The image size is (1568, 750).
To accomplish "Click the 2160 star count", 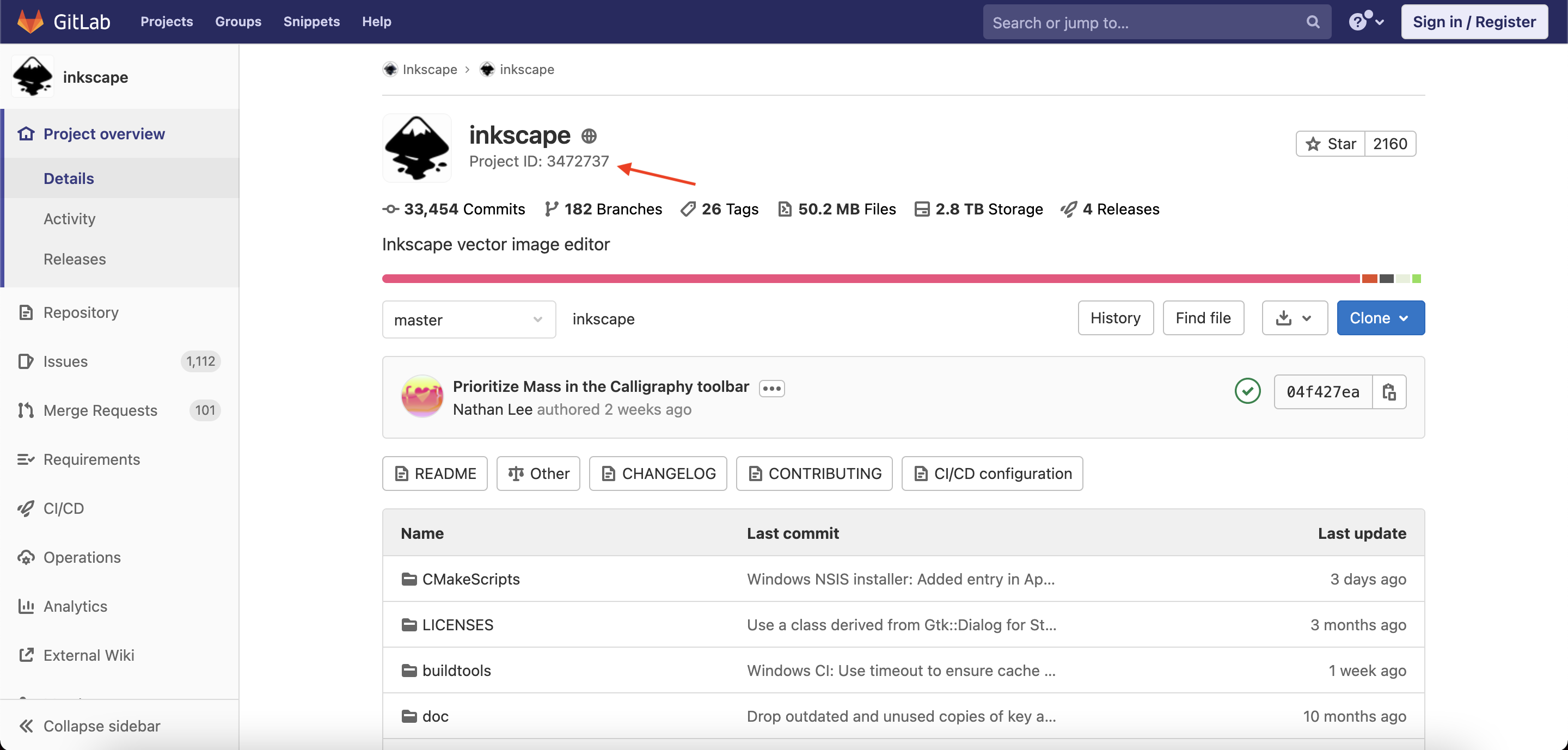I will click(1391, 144).
